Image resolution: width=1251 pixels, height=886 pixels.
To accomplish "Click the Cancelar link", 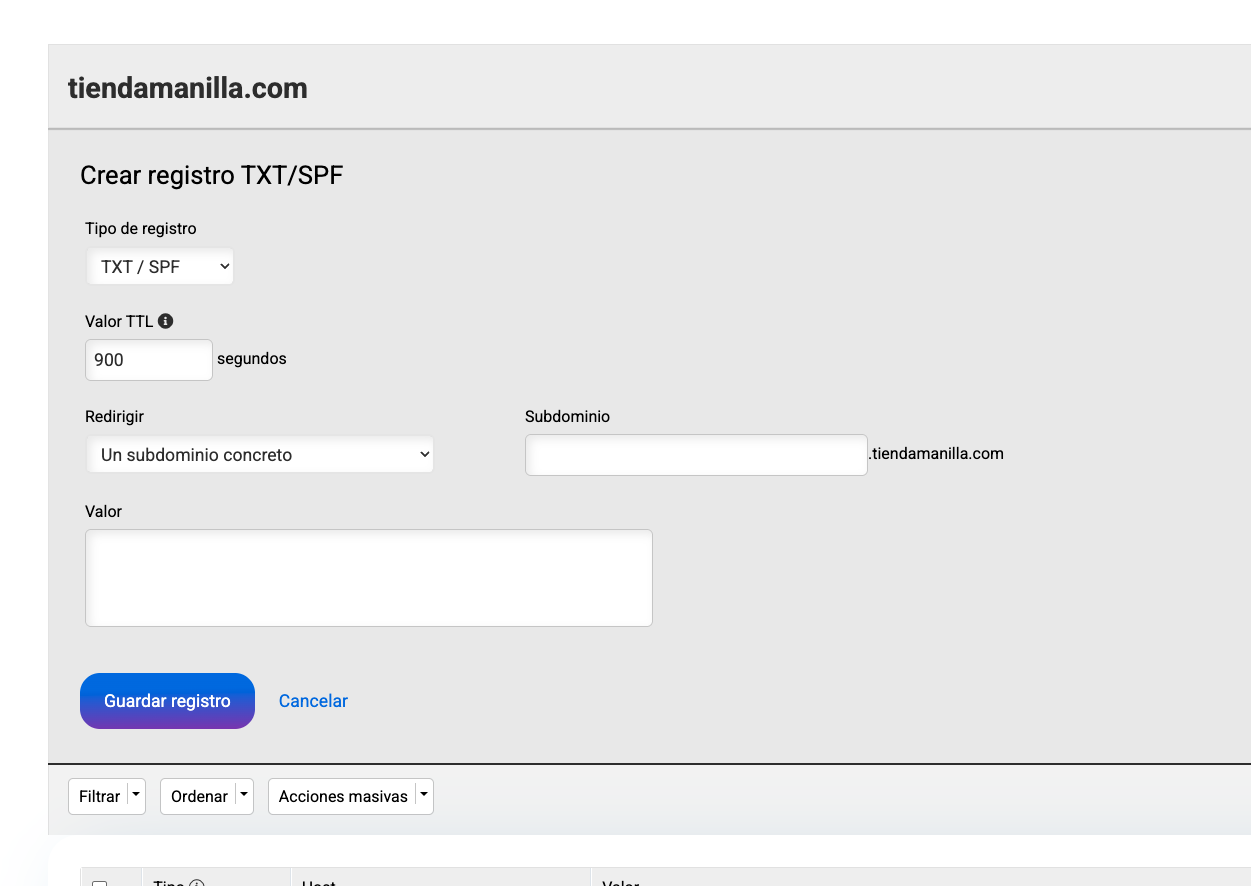I will [313, 701].
